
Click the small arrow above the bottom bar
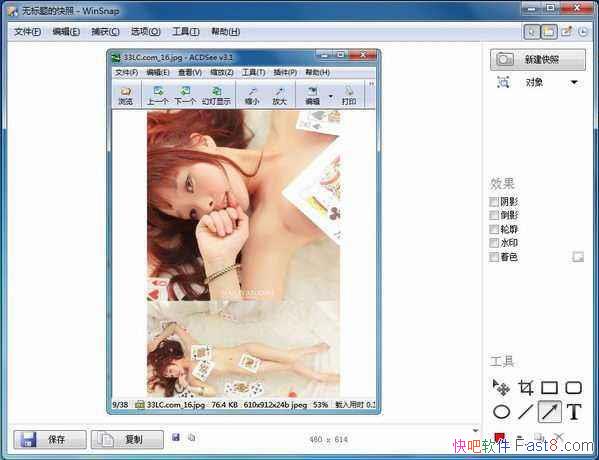click(475, 430)
